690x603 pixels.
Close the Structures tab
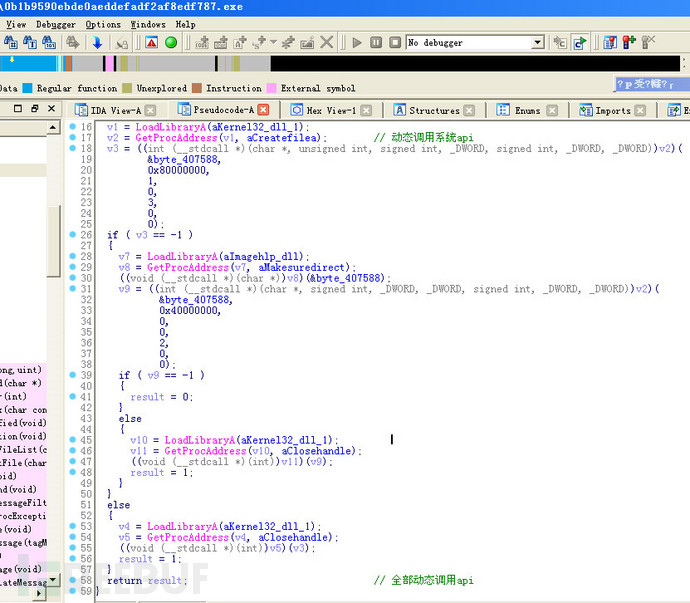470,110
